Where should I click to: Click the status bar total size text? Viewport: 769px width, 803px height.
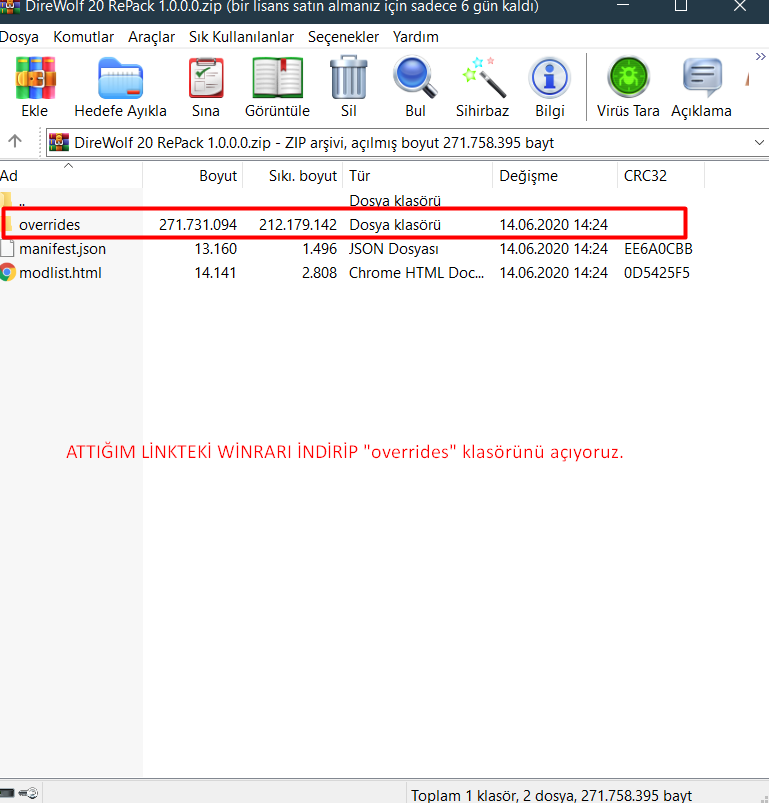tap(551, 795)
